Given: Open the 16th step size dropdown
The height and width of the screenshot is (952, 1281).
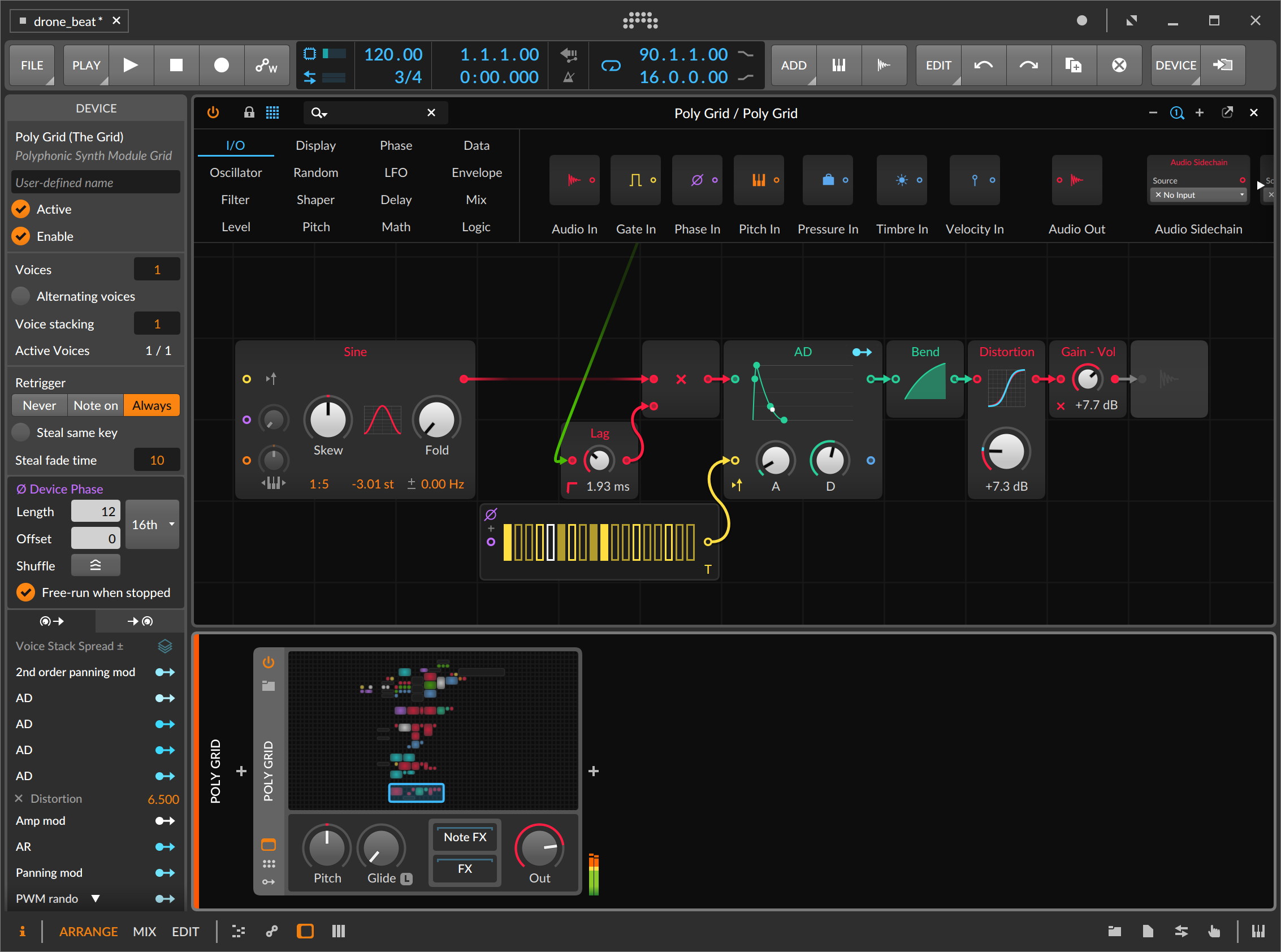Looking at the screenshot, I should 152,525.
